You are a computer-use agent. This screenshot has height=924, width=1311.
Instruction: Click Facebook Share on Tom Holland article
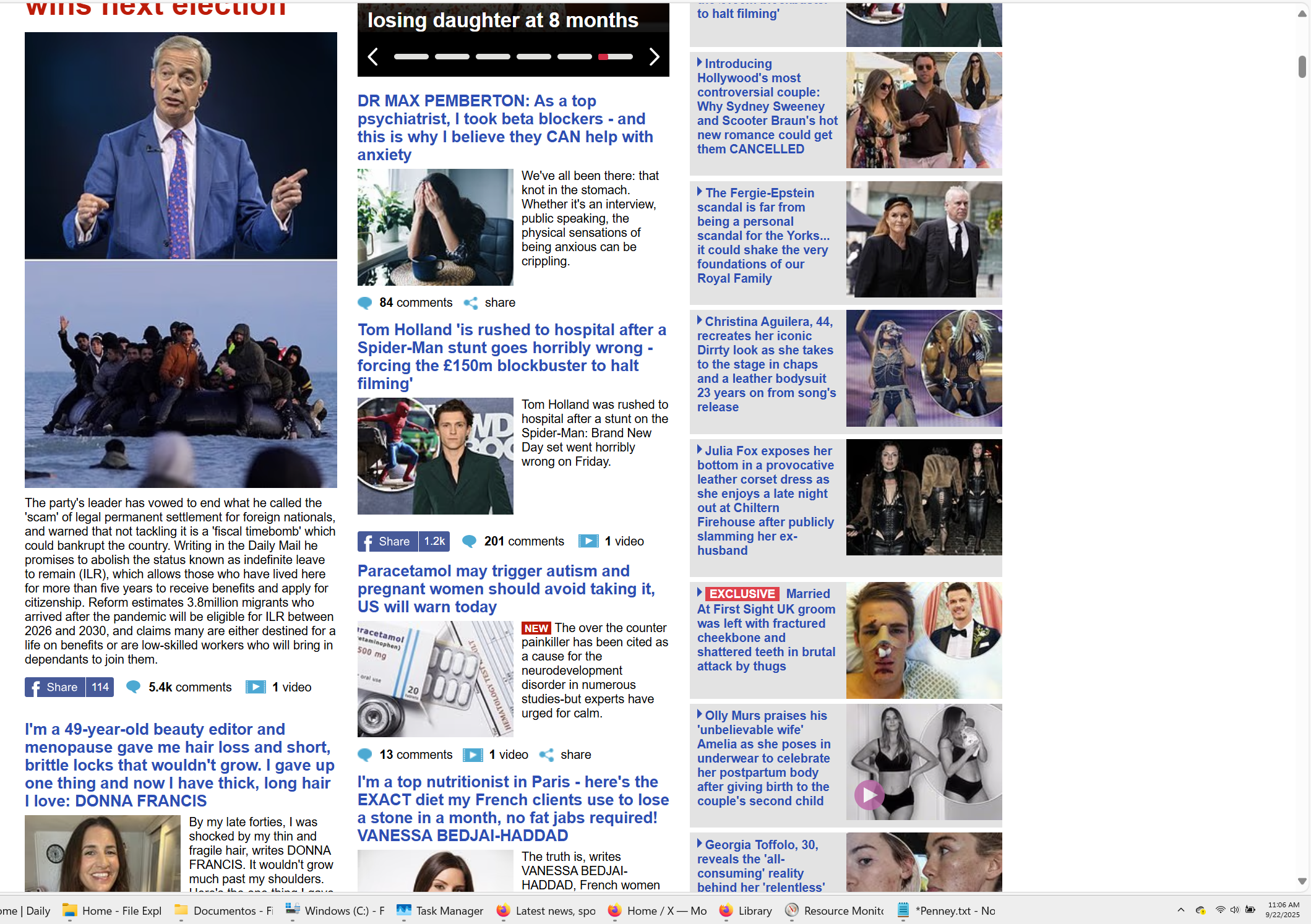tap(387, 541)
